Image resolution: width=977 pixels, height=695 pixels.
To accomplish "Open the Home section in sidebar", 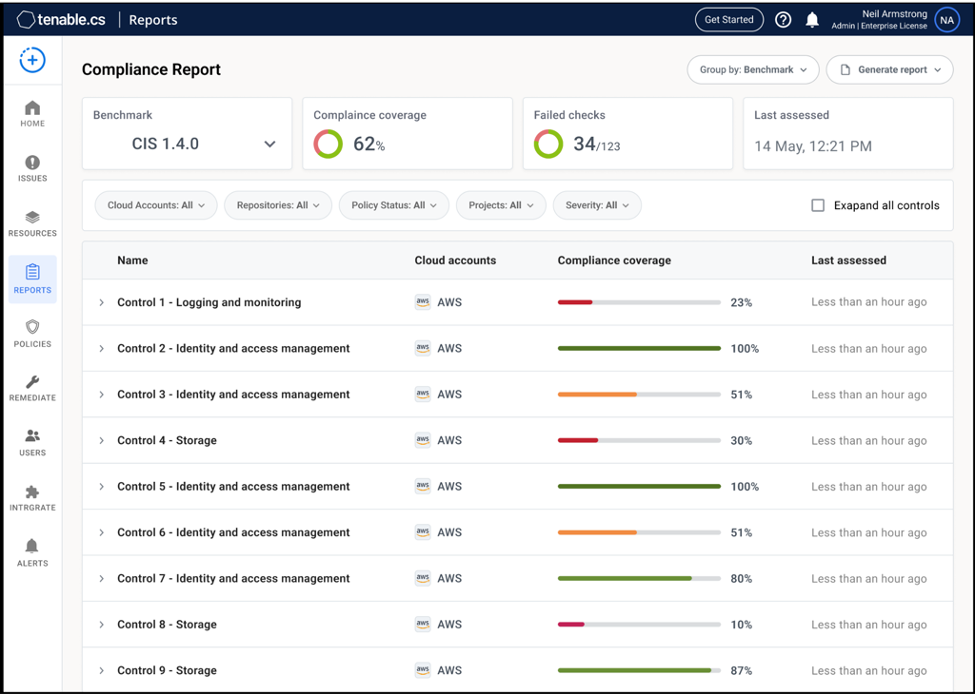I will 32,113.
